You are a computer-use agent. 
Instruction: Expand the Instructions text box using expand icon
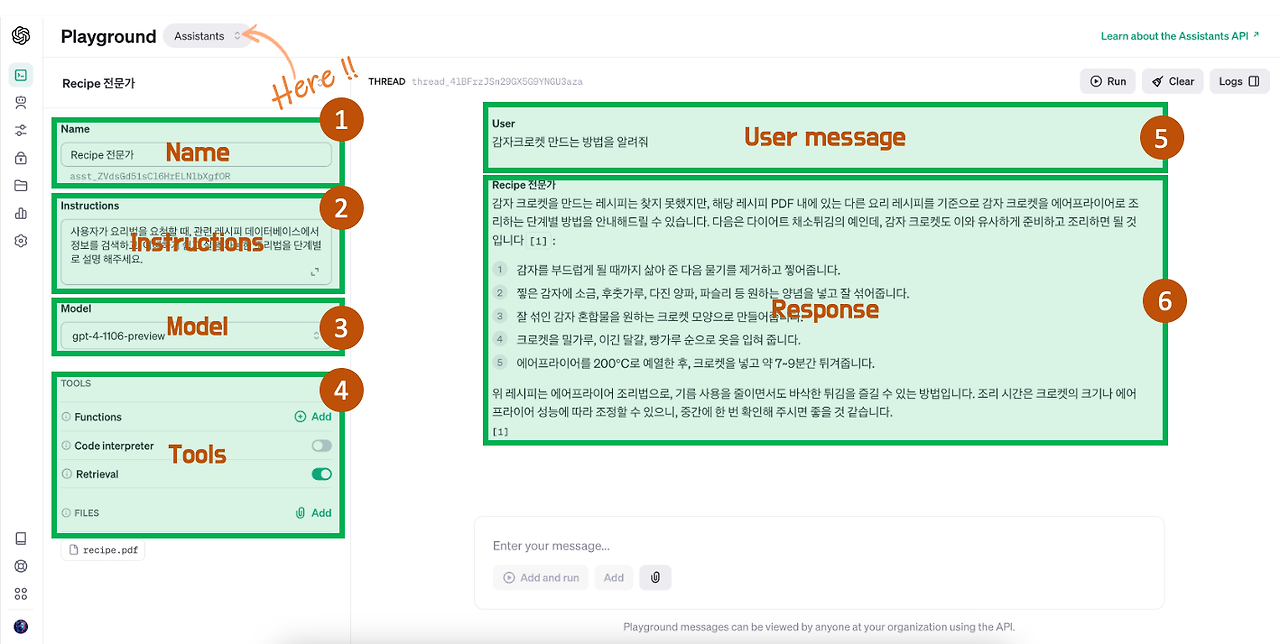315,272
